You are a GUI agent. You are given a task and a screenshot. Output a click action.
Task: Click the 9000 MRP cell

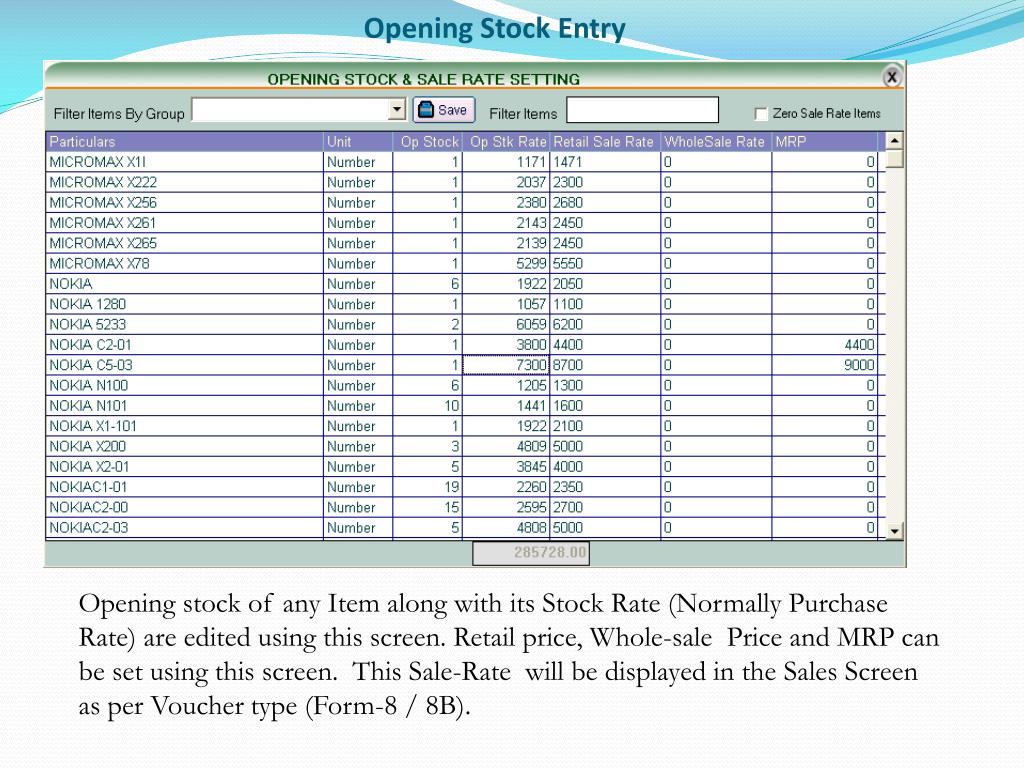click(x=825, y=364)
